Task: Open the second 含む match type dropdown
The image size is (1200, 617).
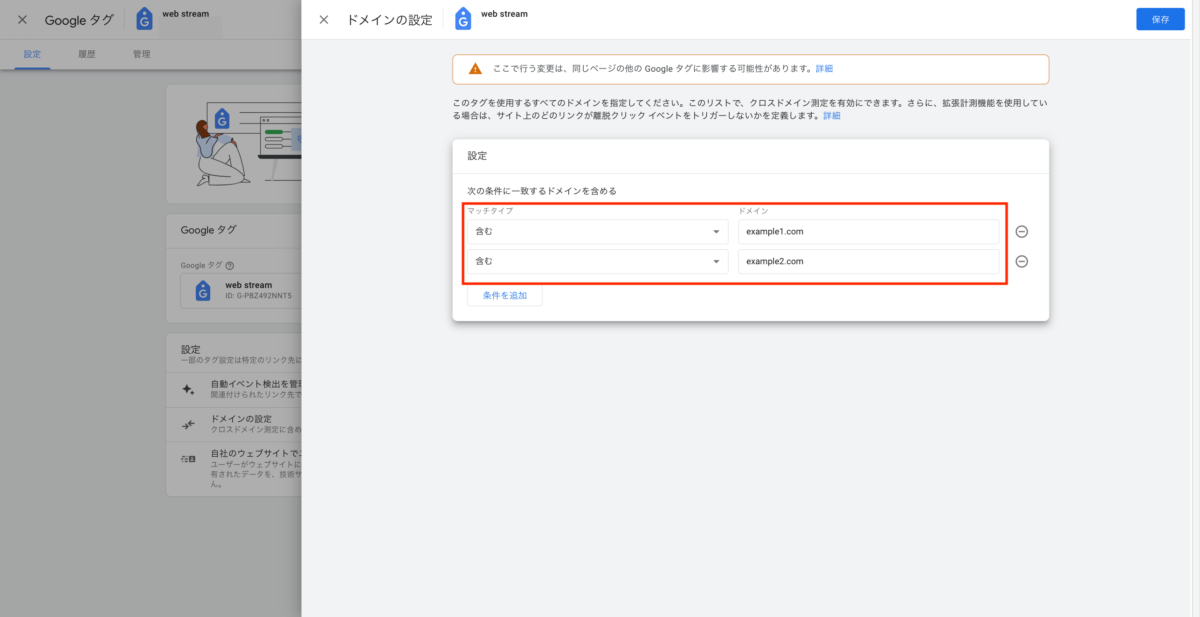Action: point(595,261)
